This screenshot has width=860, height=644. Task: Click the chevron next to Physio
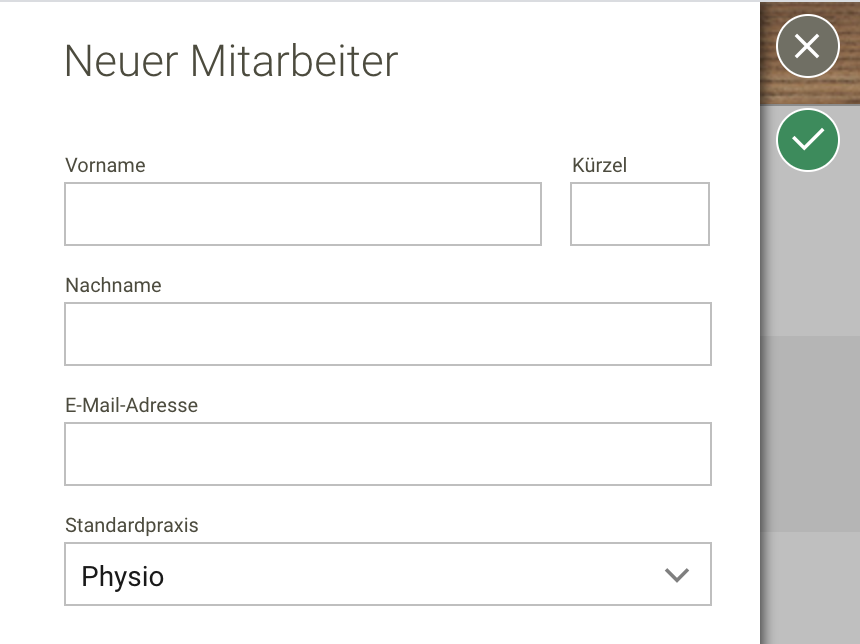(676, 574)
